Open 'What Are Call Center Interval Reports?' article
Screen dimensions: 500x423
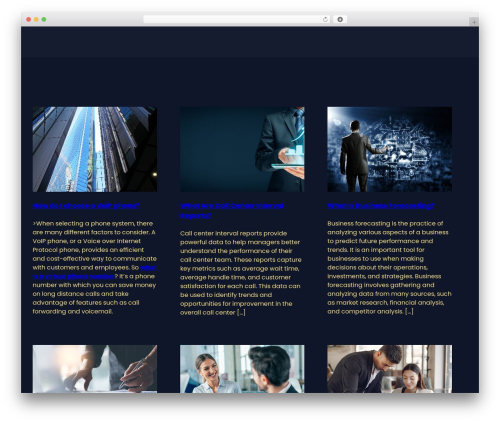(232, 211)
